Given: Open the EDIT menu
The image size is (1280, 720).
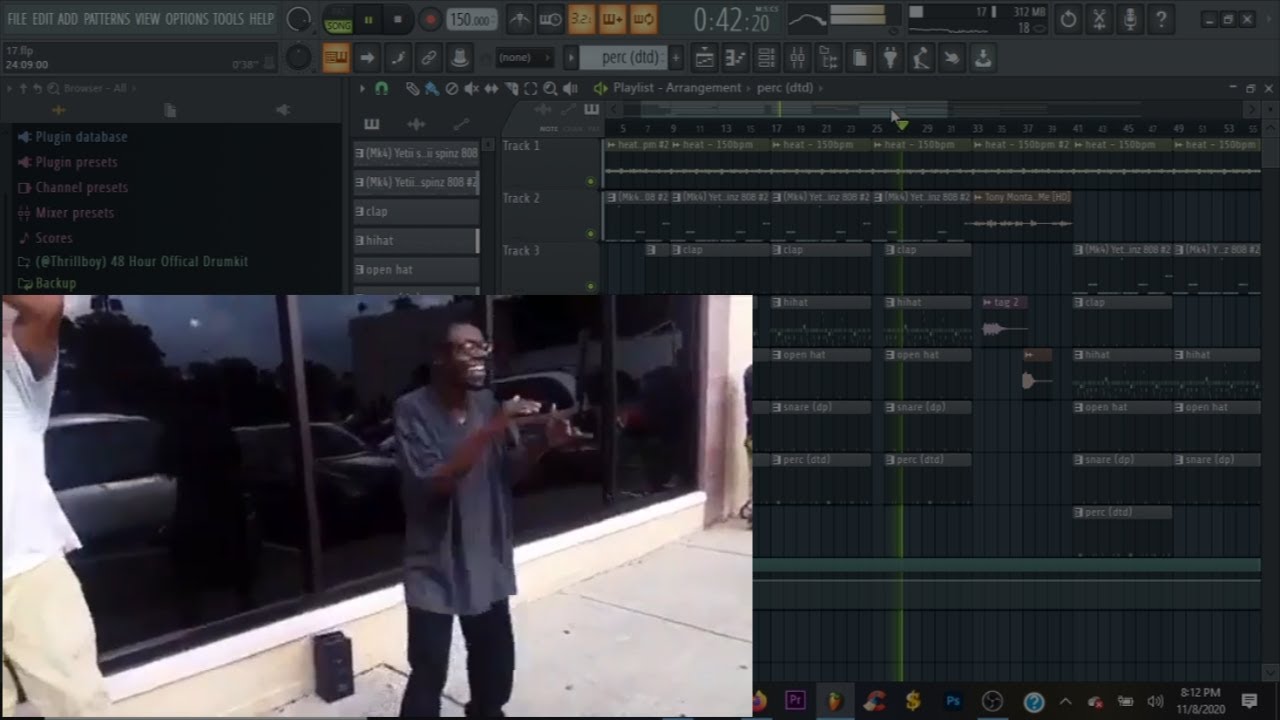Looking at the screenshot, I should 43,19.
